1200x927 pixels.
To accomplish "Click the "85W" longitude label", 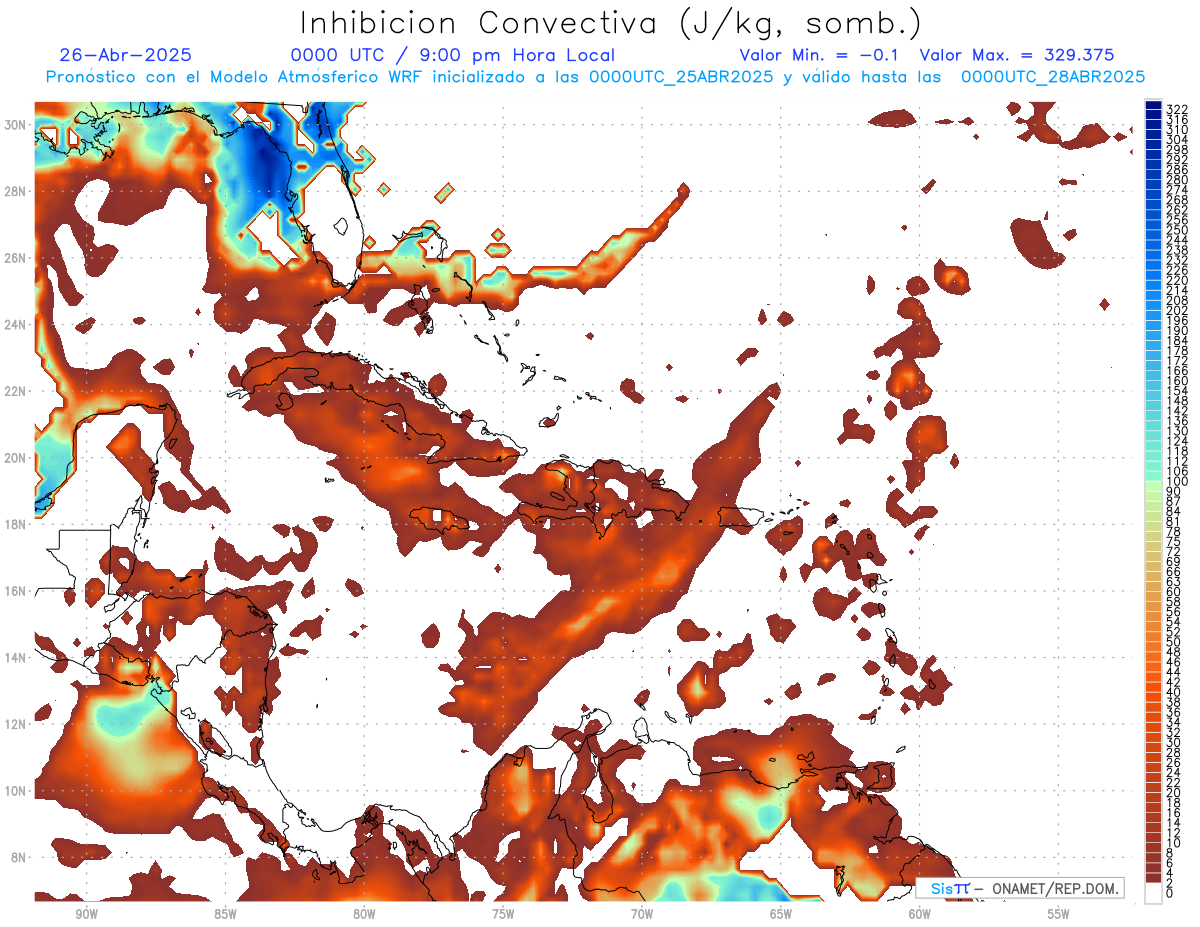I will point(224,914).
